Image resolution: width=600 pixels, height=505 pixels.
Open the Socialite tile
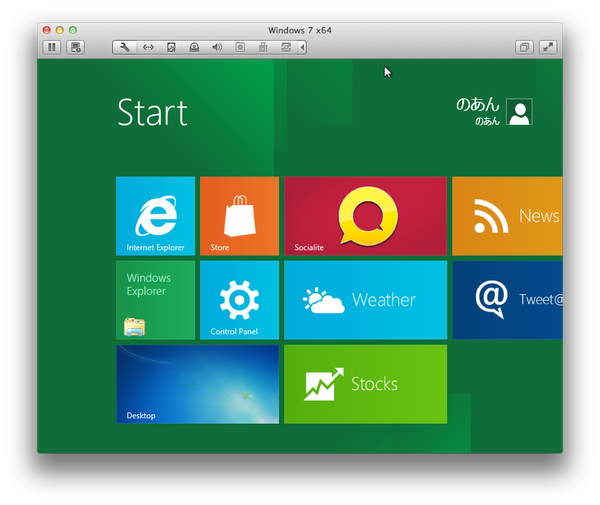pos(365,216)
